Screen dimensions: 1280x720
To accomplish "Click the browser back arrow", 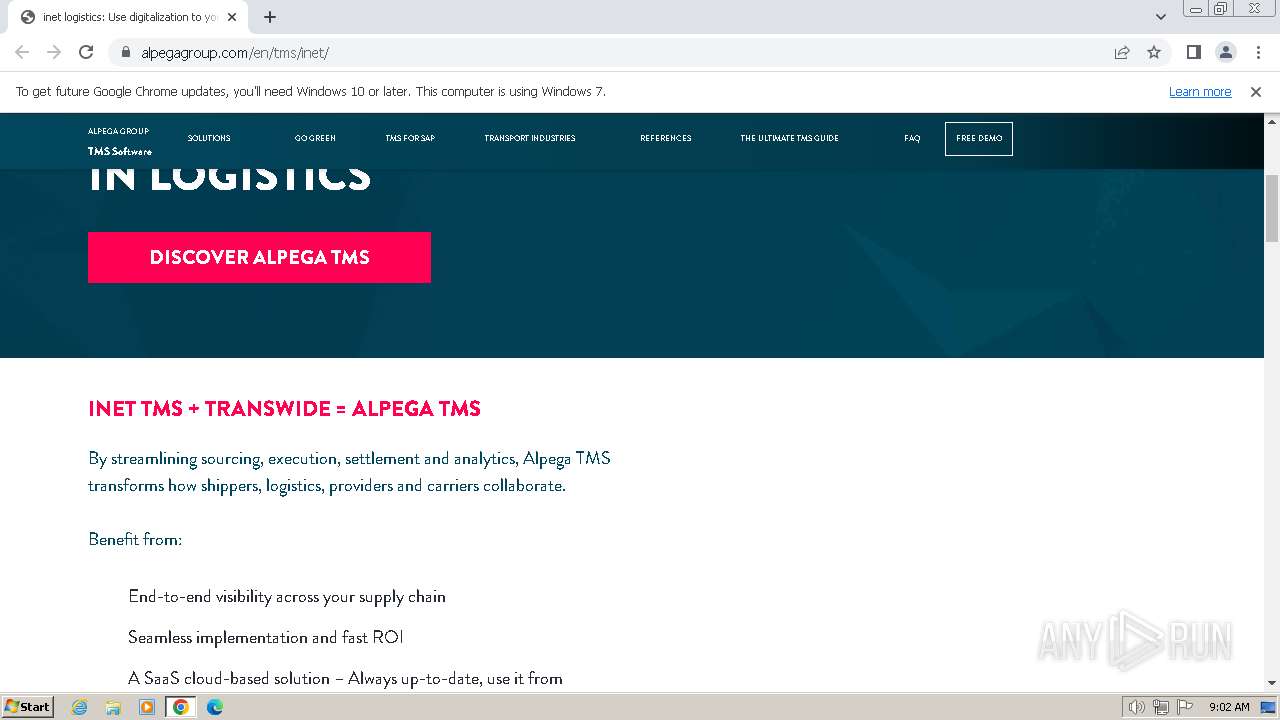I will pyautogui.click(x=22, y=52).
